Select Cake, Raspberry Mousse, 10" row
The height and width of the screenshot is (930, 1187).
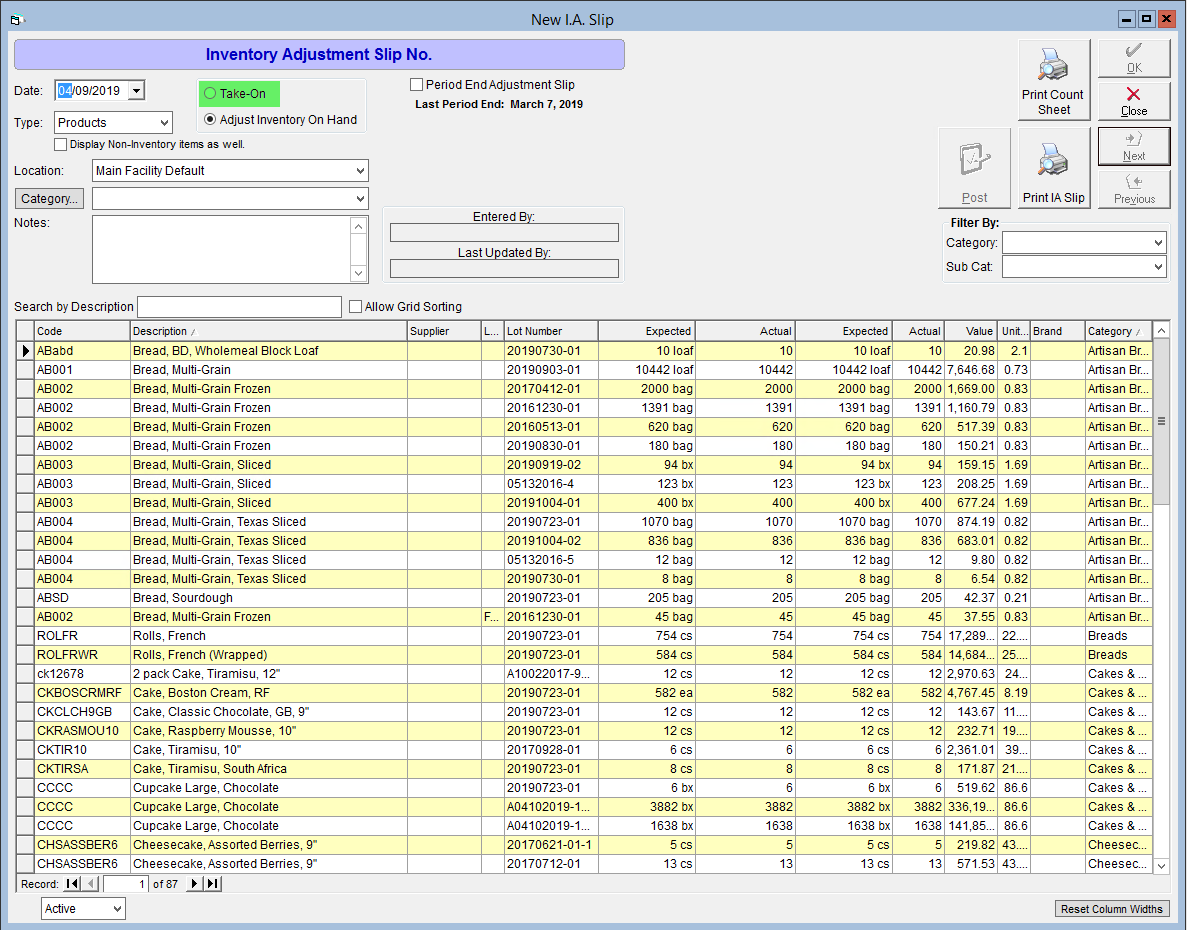[x=584, y=730]
